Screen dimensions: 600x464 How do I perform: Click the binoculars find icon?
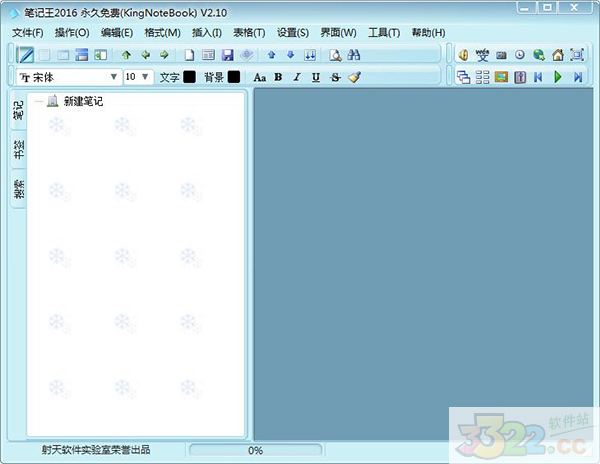[x=354, y=55]
